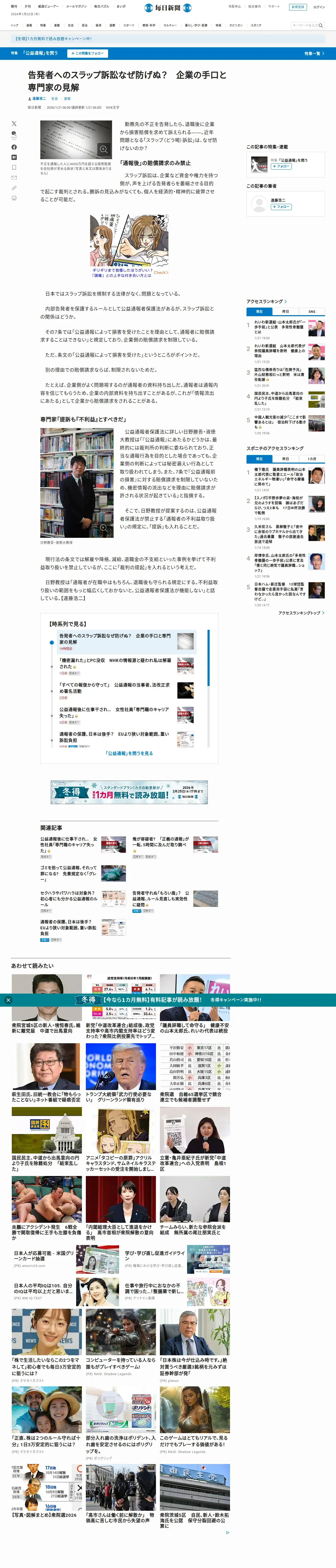Select the 社会 navigation item
The width and height of the screenshot is (336, 1568).
(71, 26)
